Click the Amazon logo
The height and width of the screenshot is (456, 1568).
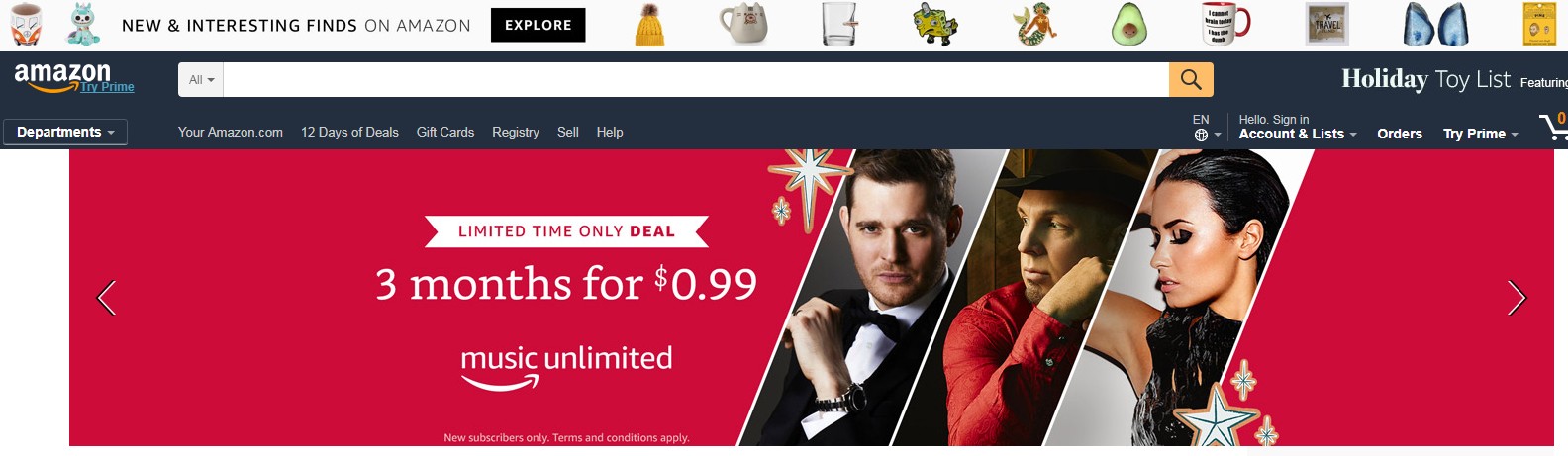(x=62, y=76)
